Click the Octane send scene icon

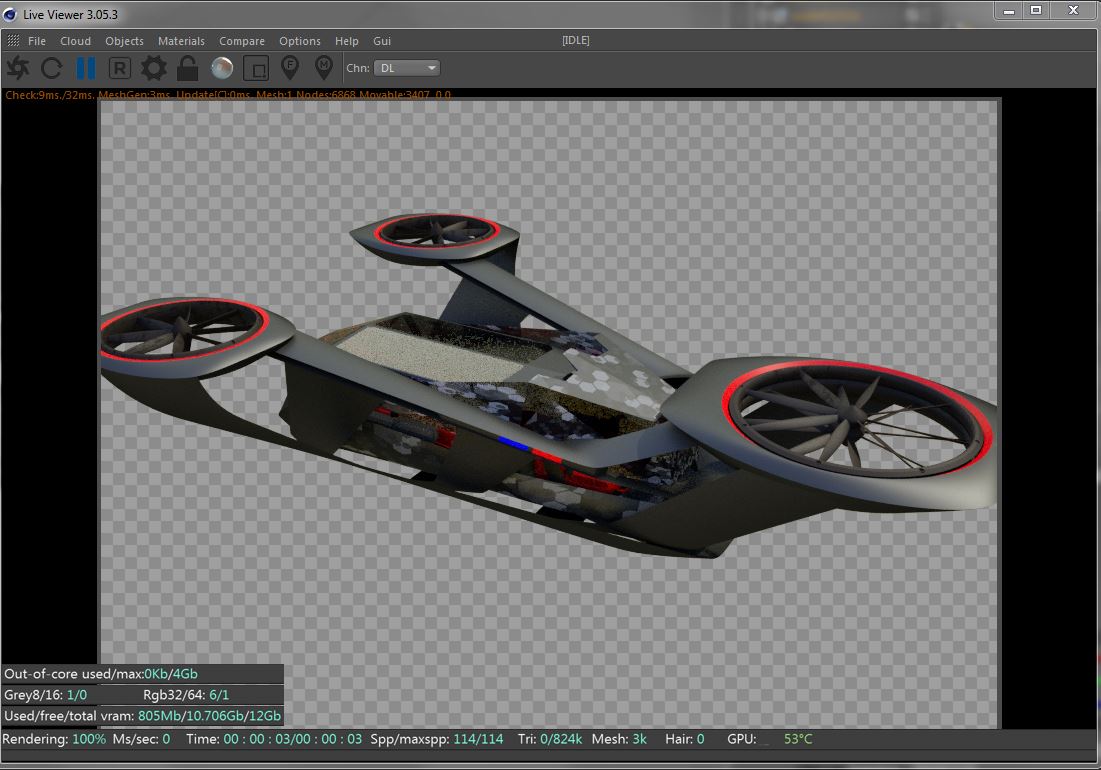click(x=18, y=68)
